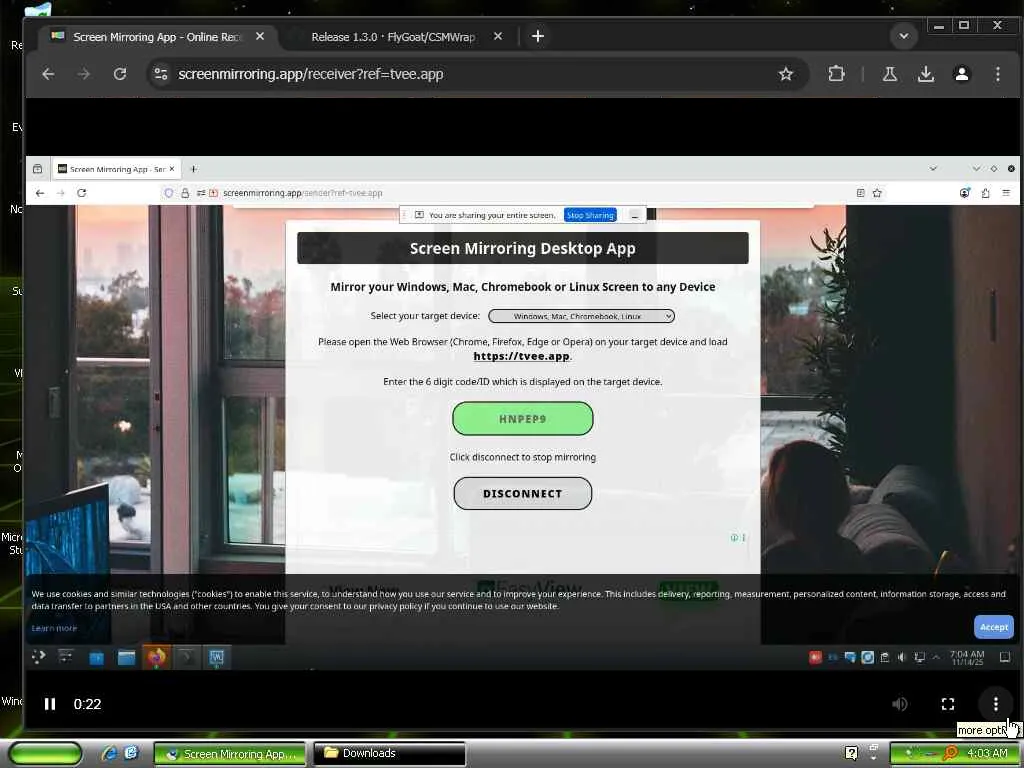Close the Screen Mirroring App Chrome tab

[260, 36]
